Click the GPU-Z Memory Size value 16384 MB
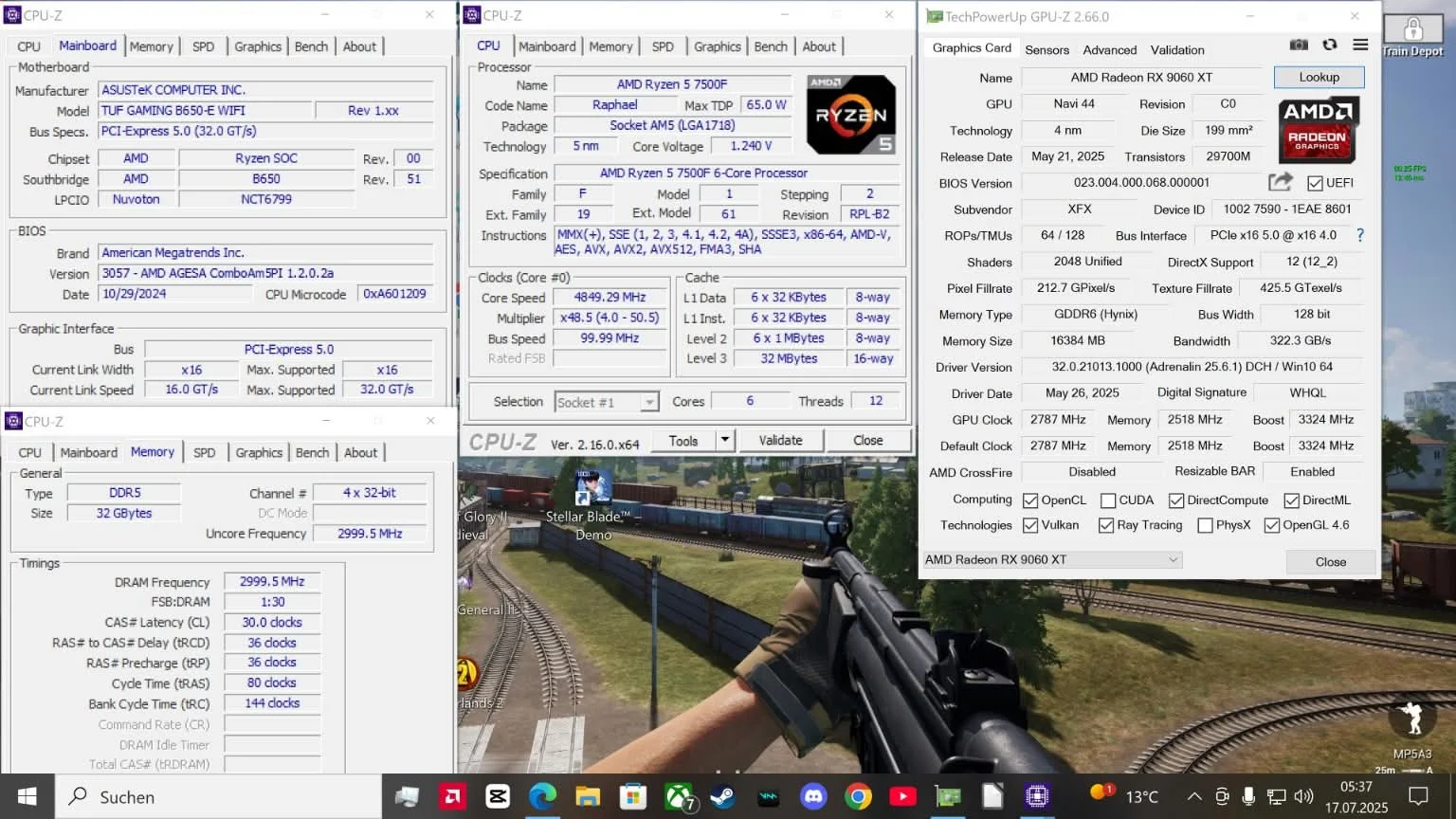 coord(1078,340)
